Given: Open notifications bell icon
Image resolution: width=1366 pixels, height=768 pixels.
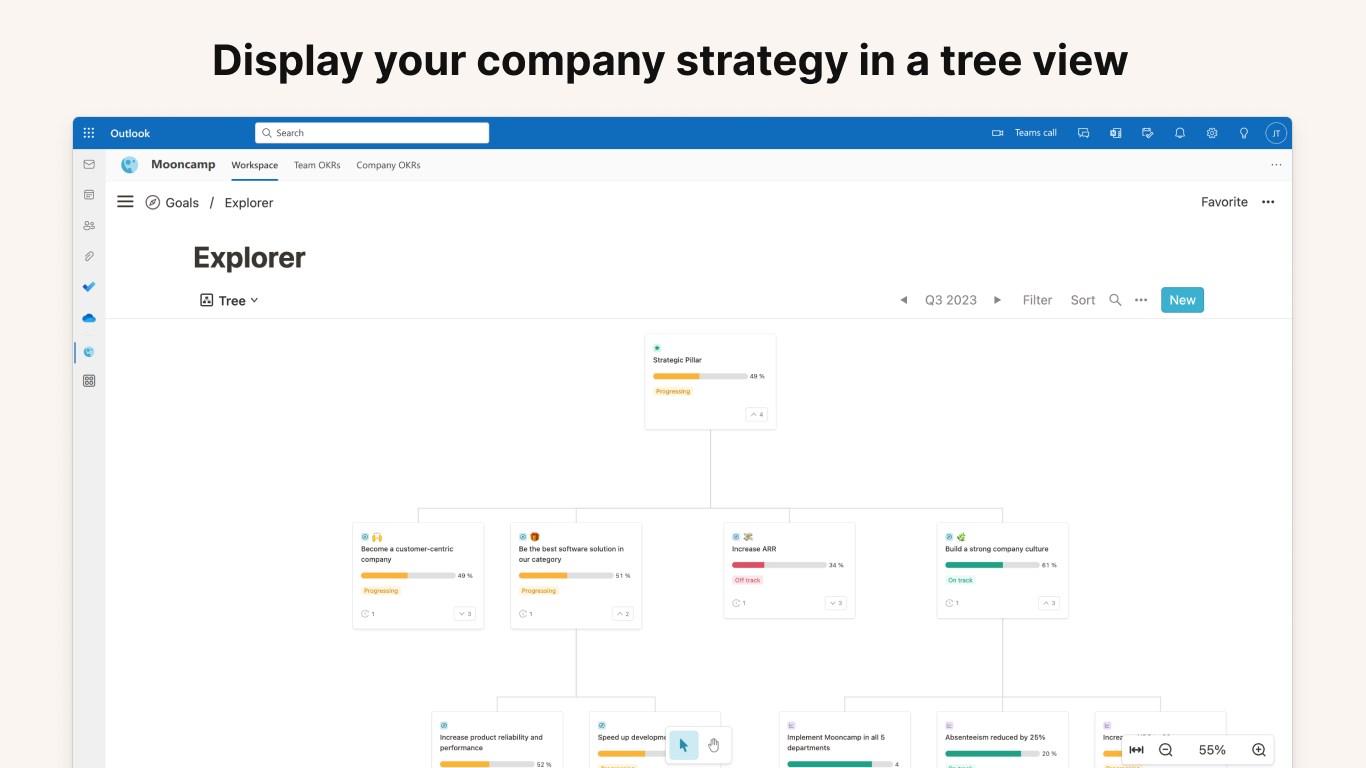Looking at the screenshot, I should (1180, 133).
